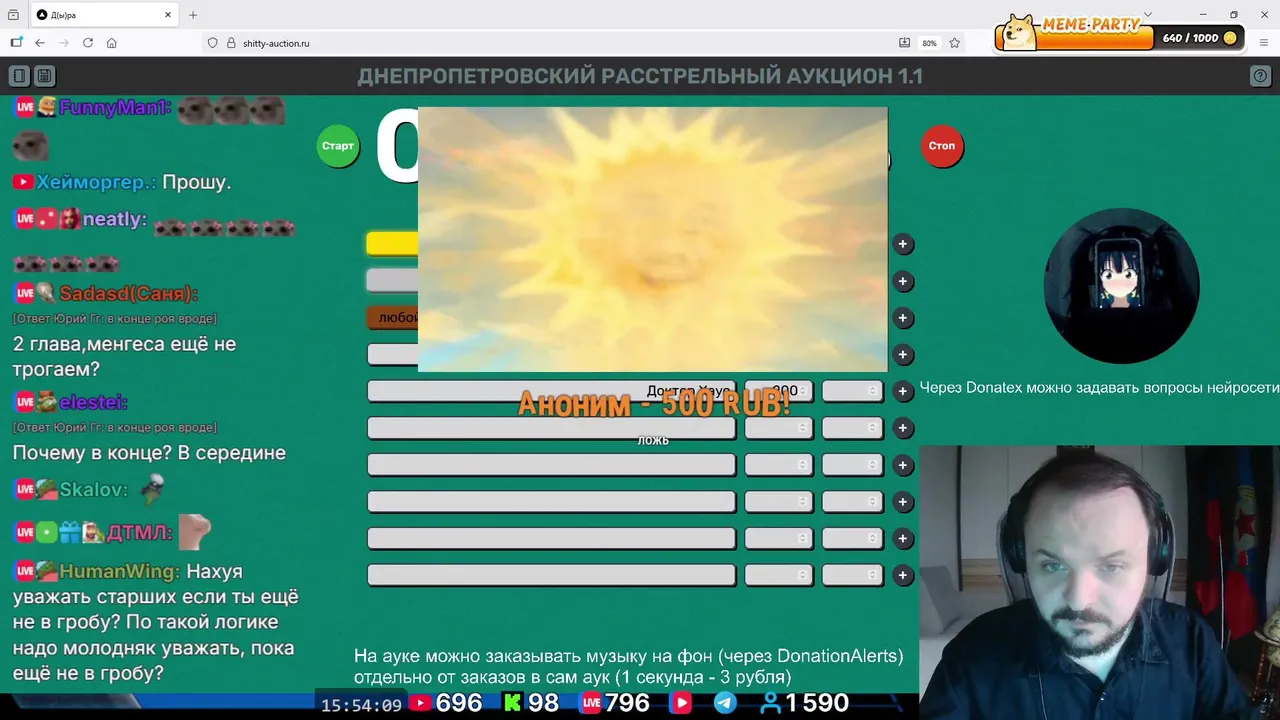Open the Firefox tab list icon

click(x=13, y=15)
